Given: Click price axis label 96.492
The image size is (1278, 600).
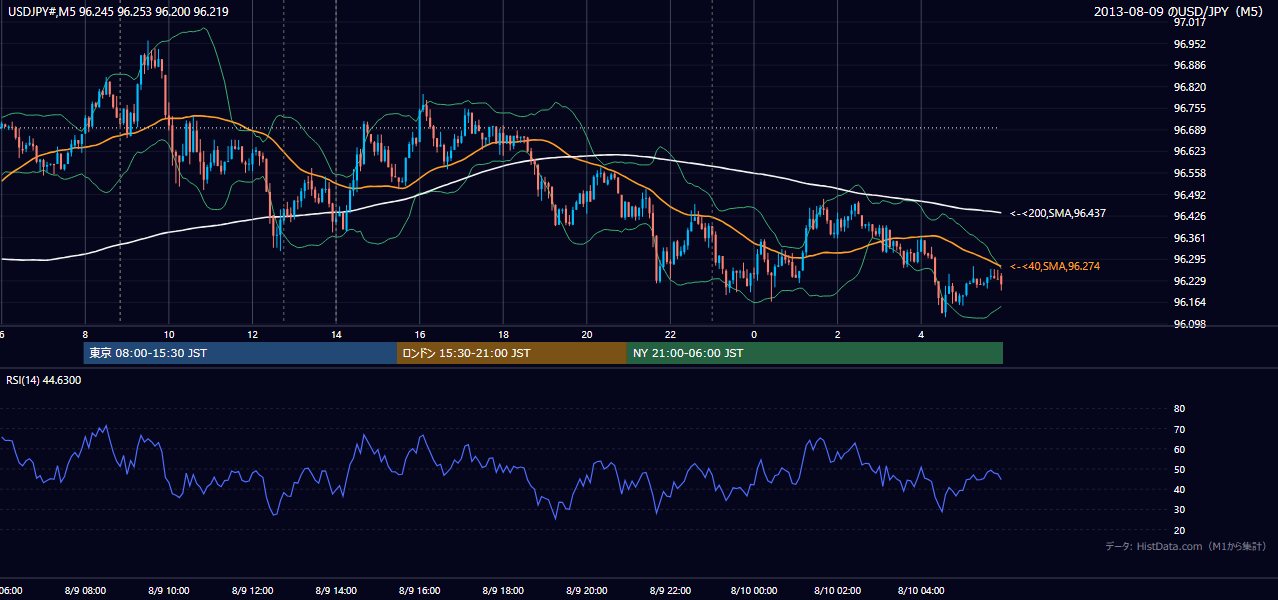Looking at the screenshot, I should point(1189,195).
